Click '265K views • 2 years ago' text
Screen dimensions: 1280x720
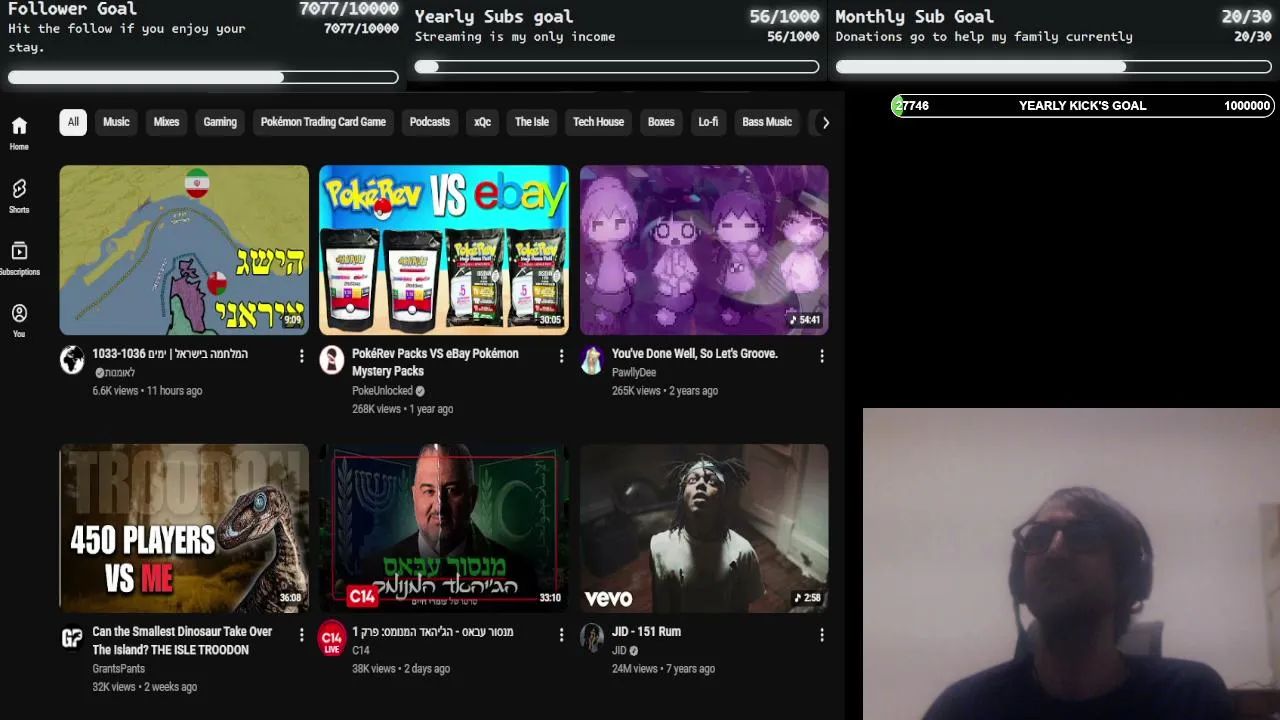coord(665,391)
